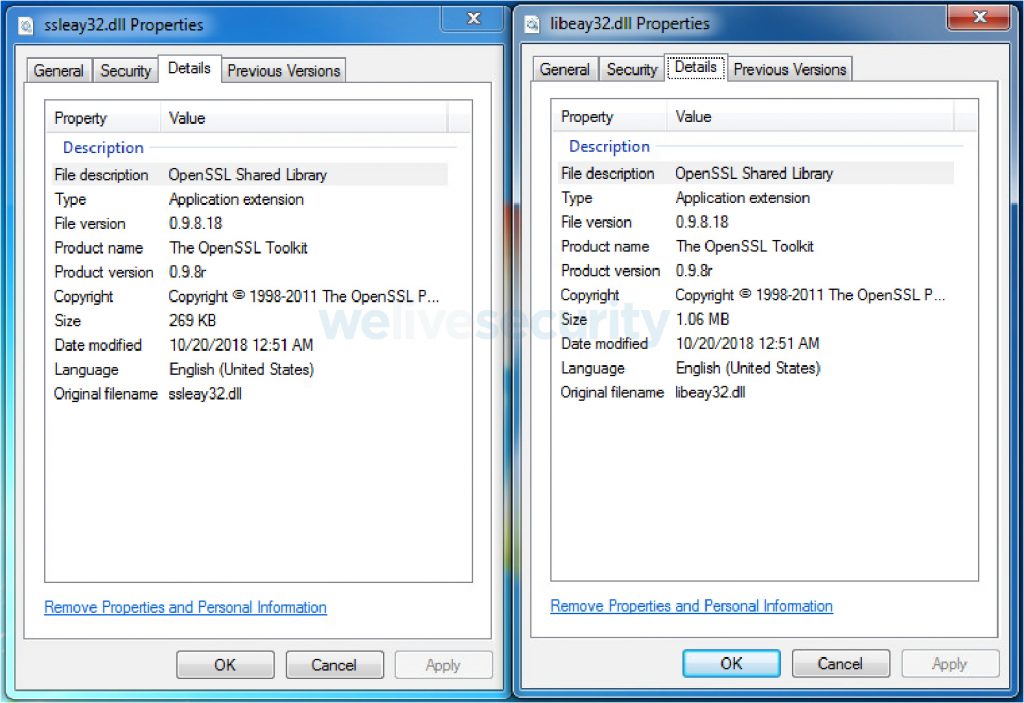
Task: Select Details tab in libeay32.dll Properties
Action: [x=696, y=67]
